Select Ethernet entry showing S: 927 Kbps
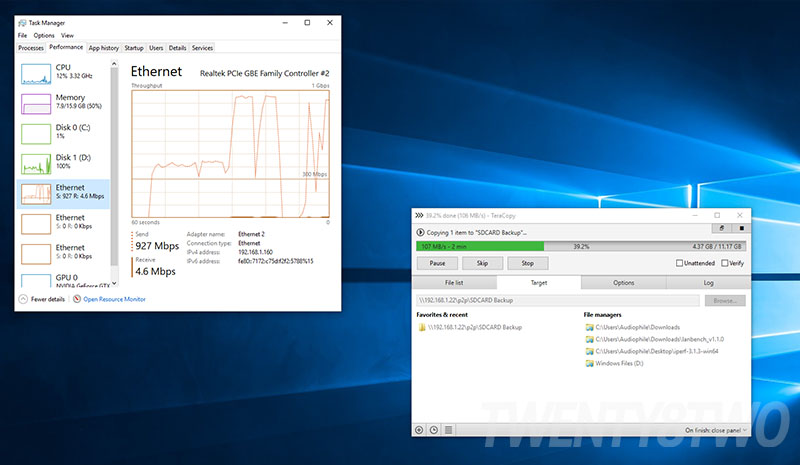This screenshot has width=800, height=465. [63, 194]
